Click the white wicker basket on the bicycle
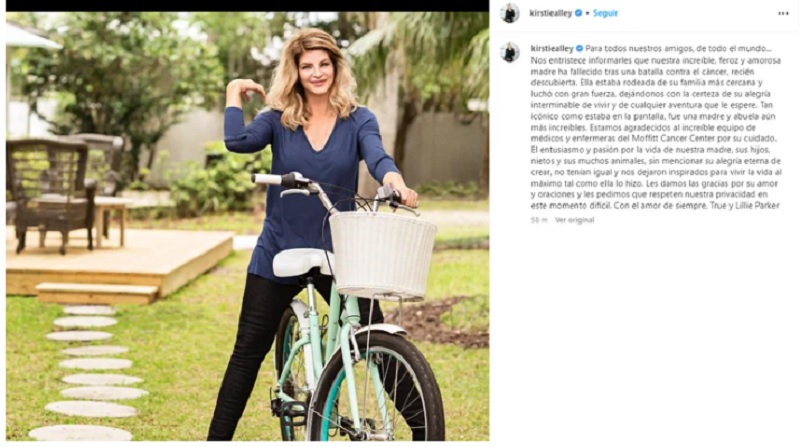 point(383,254)
